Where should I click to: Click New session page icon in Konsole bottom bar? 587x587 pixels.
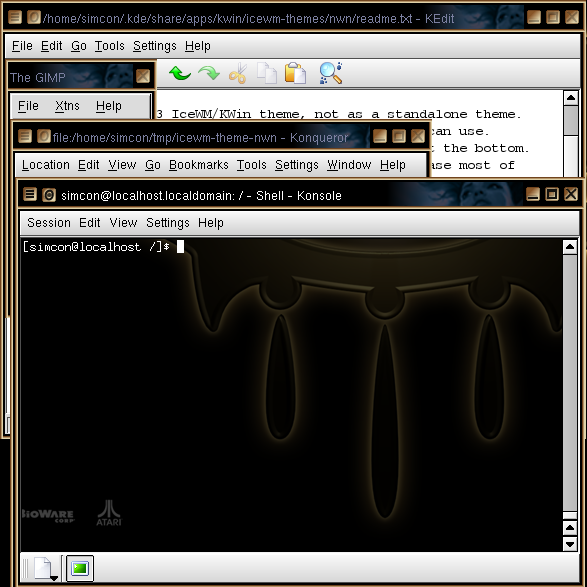45,569
